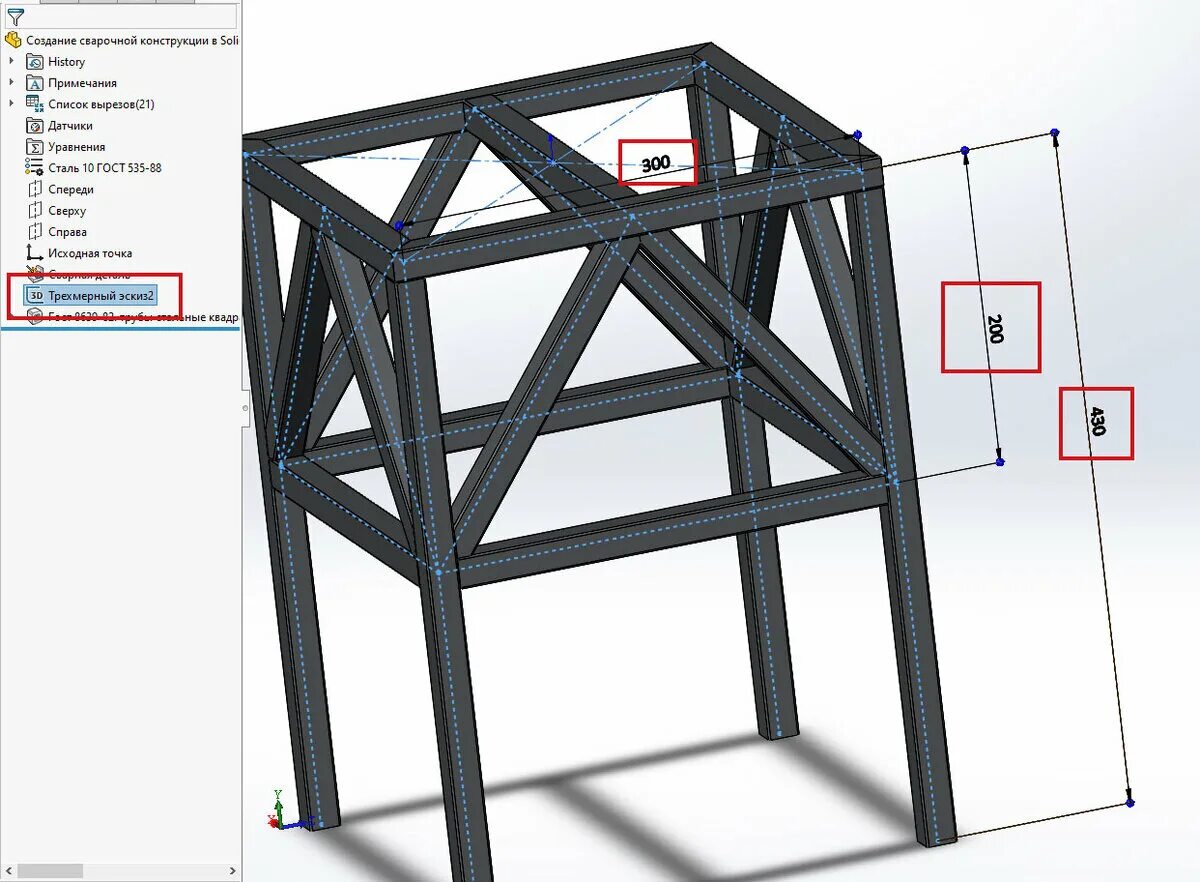Click the material icon for Сталь 10

(x=35, y=168)
